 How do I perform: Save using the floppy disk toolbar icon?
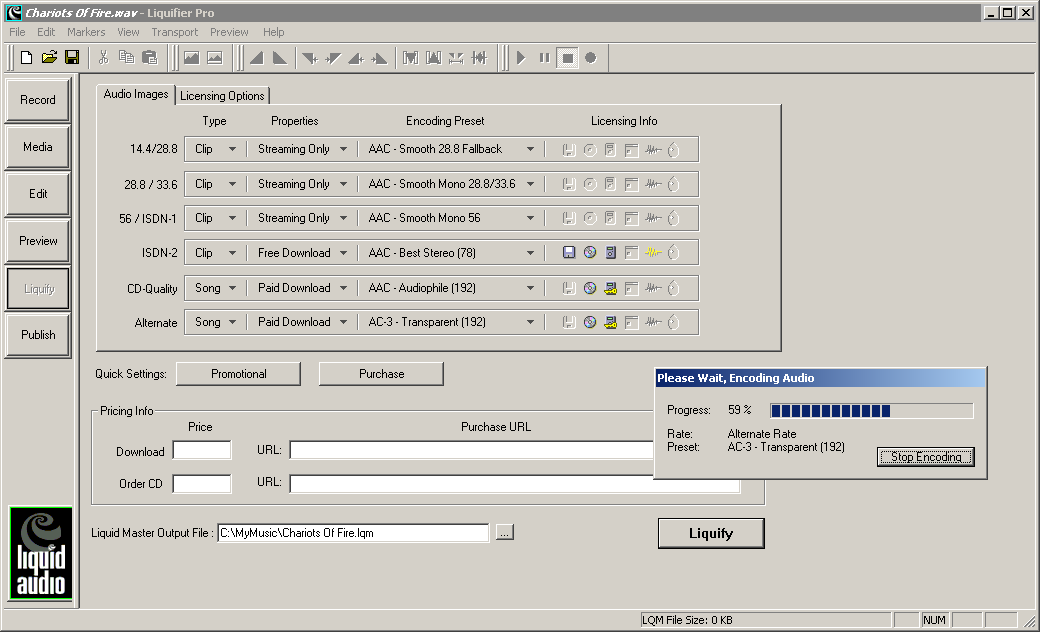[72, 58]
